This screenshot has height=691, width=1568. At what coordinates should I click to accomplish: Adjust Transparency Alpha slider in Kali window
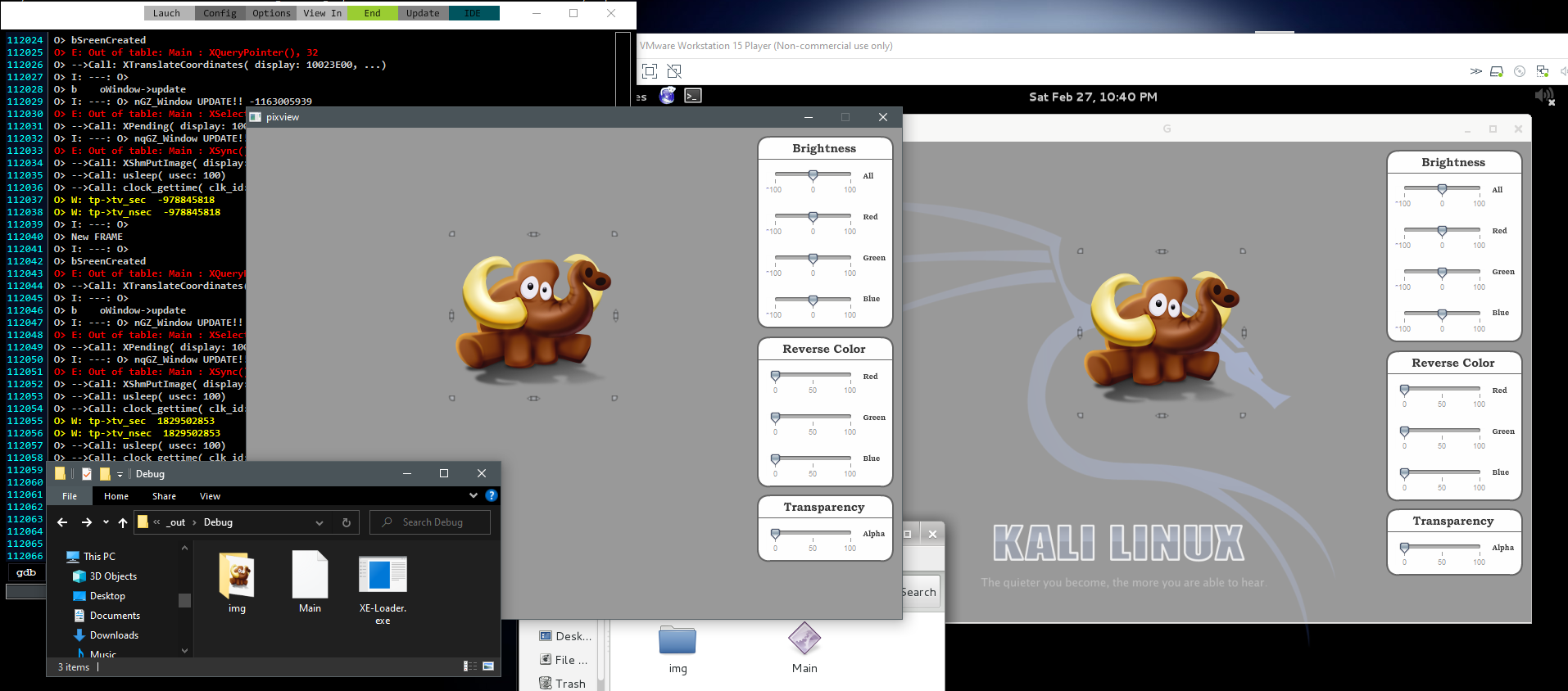1442,547
